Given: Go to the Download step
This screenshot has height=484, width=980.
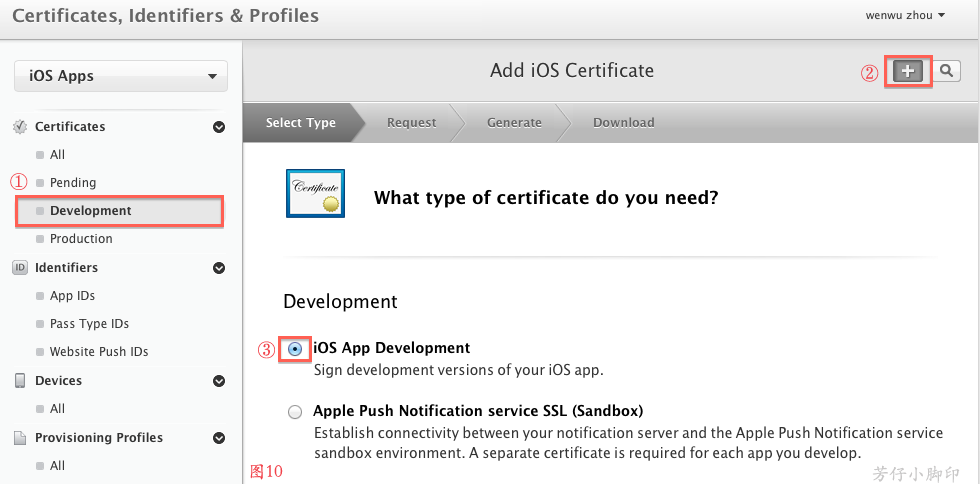Looking at the screenshot, I should point(624,123).
